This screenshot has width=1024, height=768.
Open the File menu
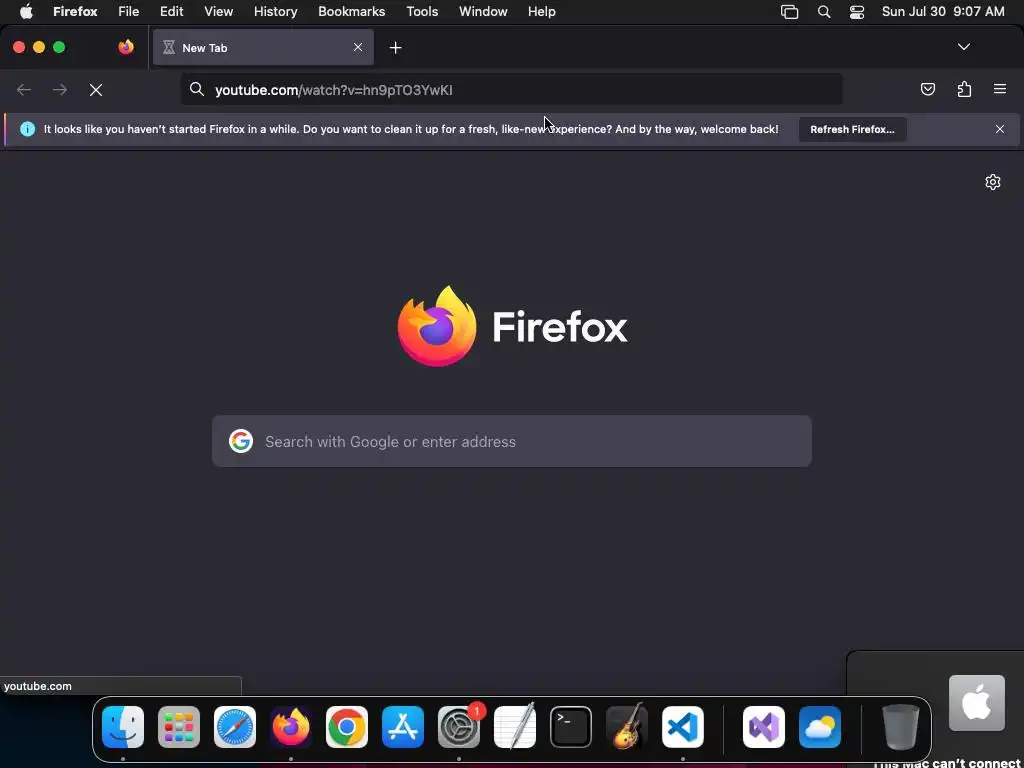(x=129, y=12)
